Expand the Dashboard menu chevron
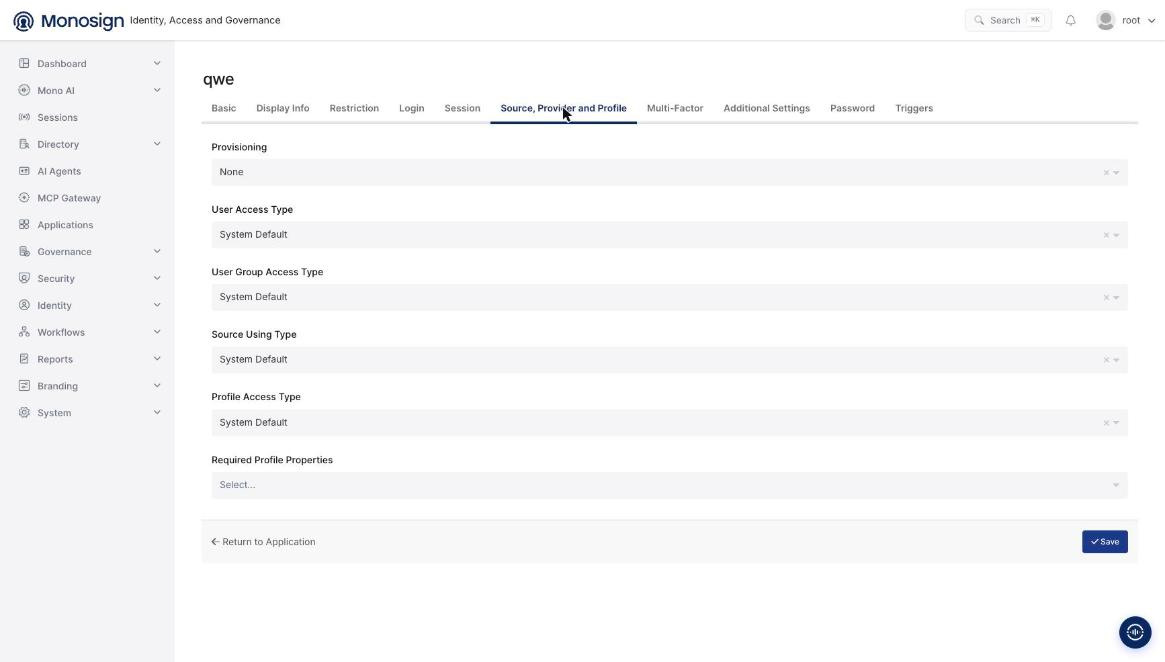Viewport: 1165px width, 662px height. point(157,63)
